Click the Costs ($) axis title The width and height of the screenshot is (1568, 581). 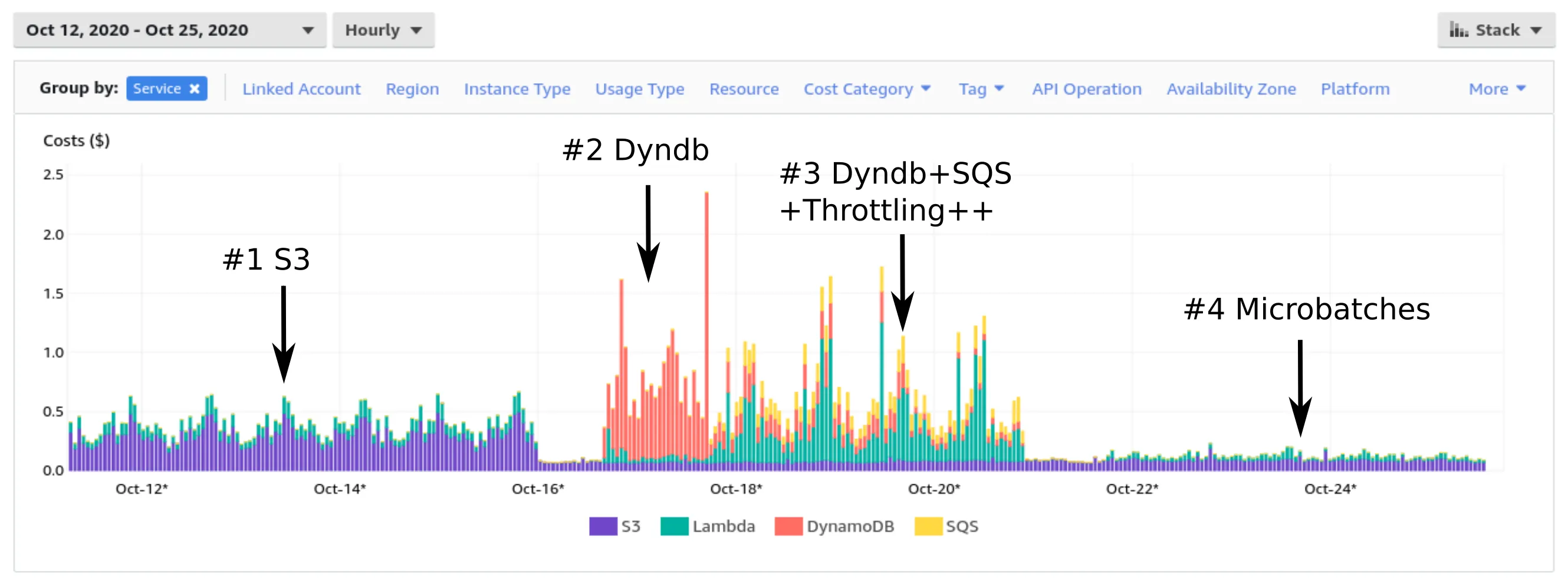pyautogui.click(x=76, y=141)
